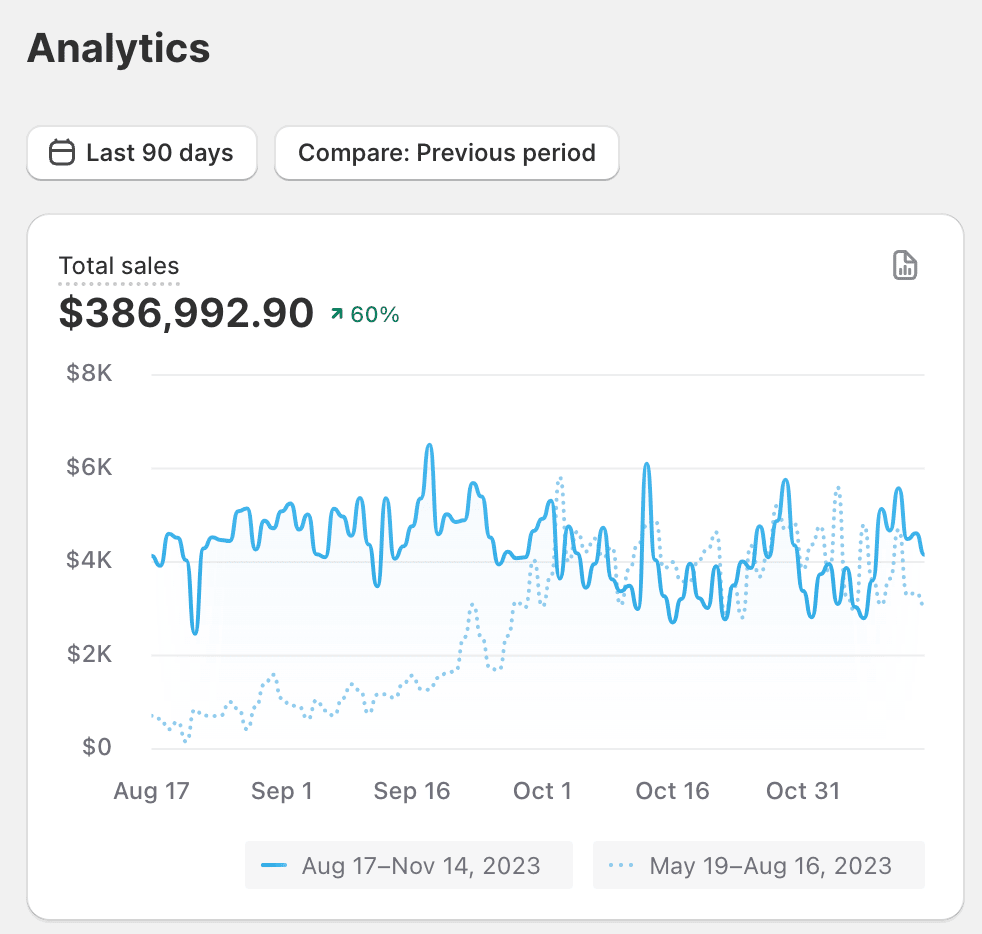Select the Oct 31 label on the x-axis
Screen dimensions: 982x934
(x=803, y=791)
